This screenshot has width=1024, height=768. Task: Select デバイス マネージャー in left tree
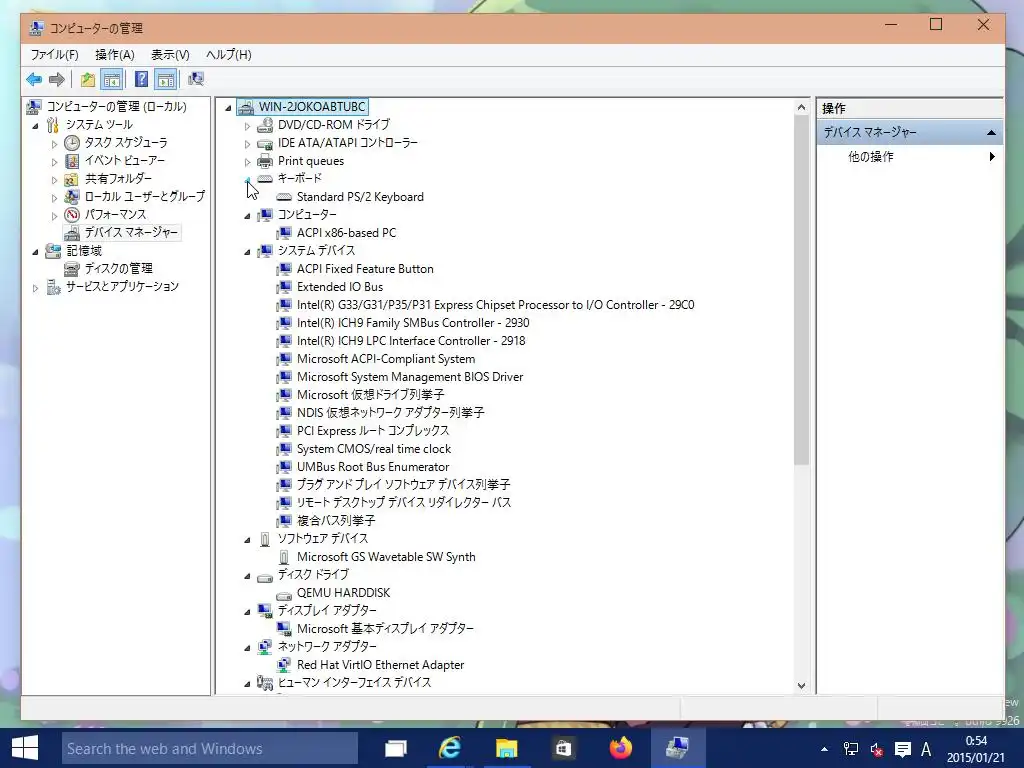coord(131,232)
